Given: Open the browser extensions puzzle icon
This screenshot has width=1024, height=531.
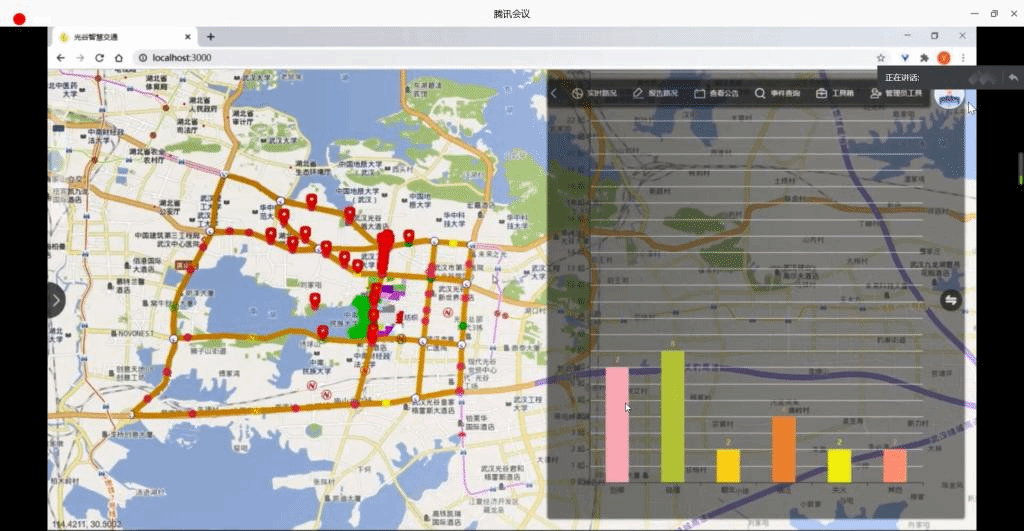Looking at the screenshot, I should pyautogui.click(x=924, y=58).
